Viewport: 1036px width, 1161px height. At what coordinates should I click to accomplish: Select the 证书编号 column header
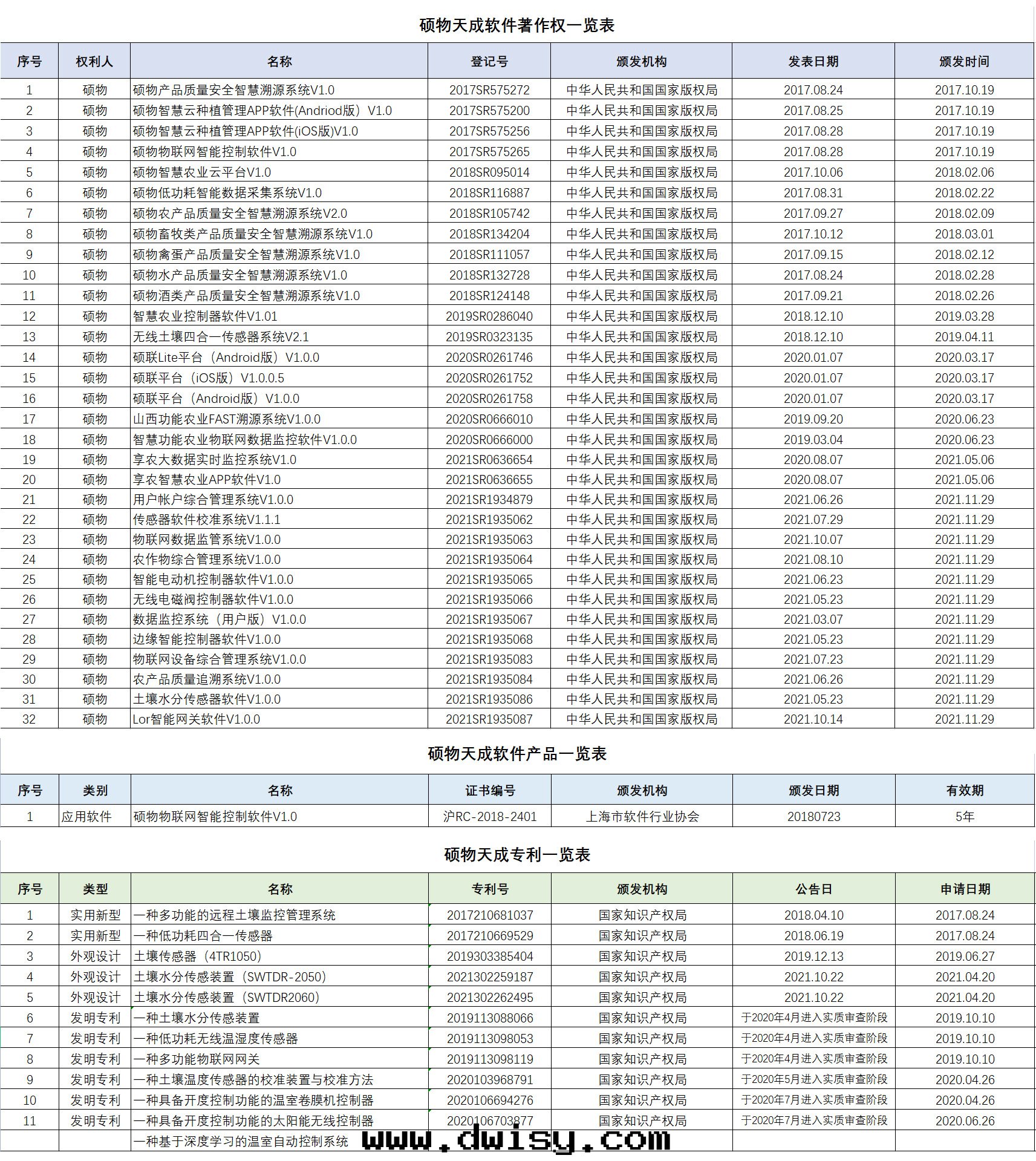(x=490, y=790)
